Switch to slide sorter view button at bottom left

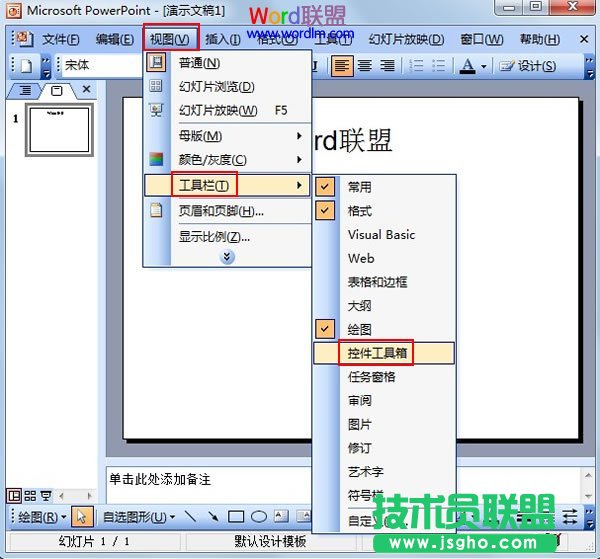30,496
